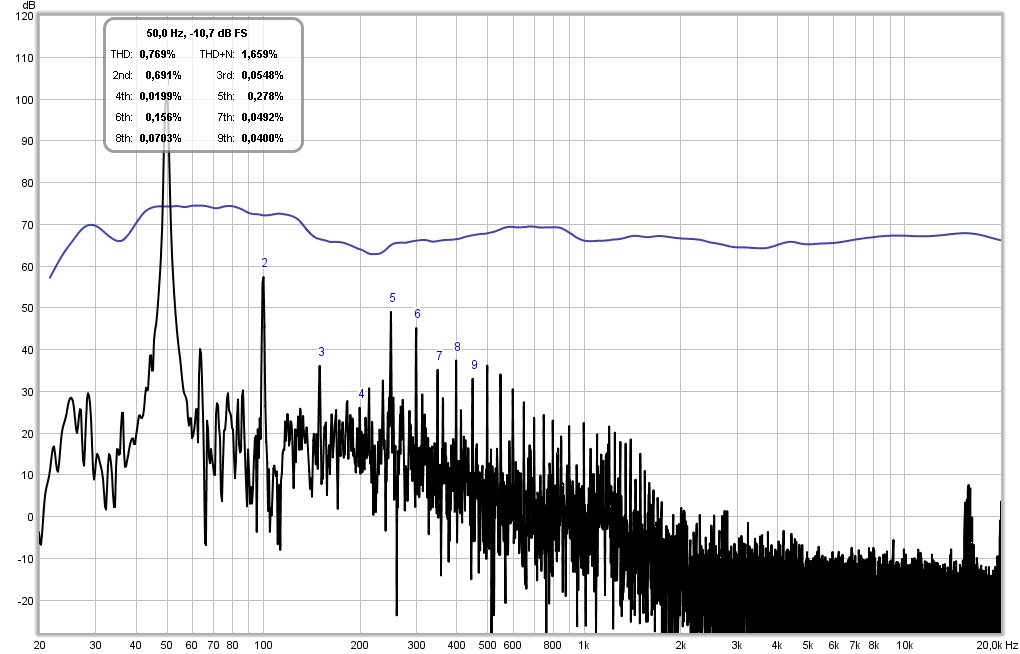Click the harmonic marker labeled 4
1020x654 pixels.
(362, 394)
